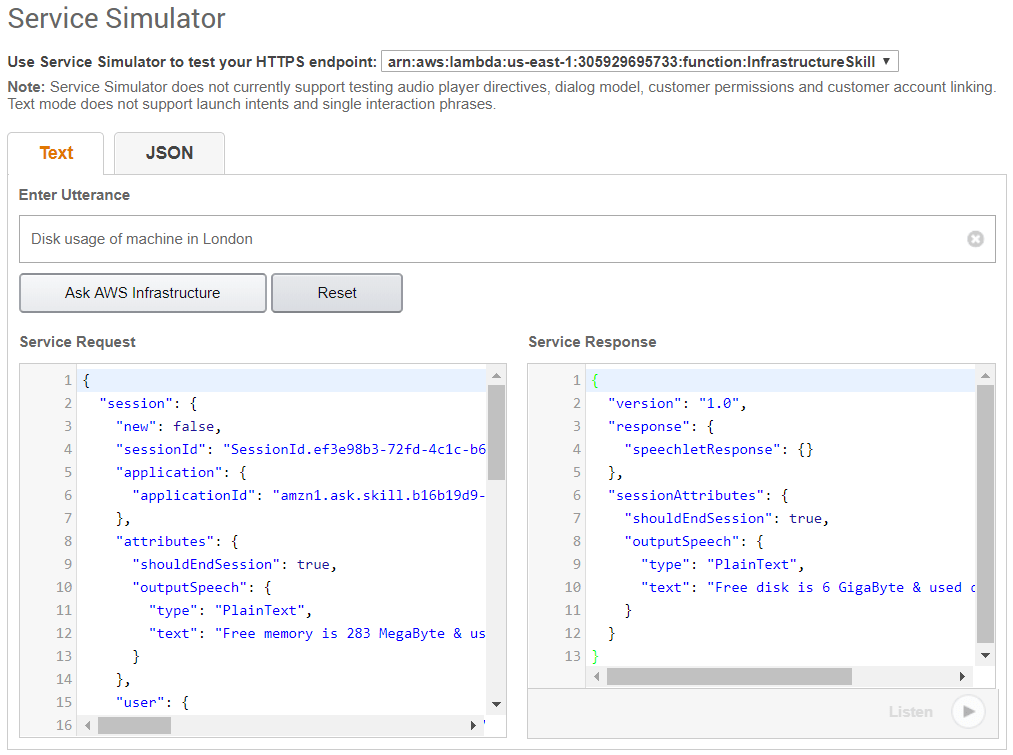Click the "sessionAttributes": { line
This screenshot has width=1013, height=755.
pyautogui.click(x=698, y=495)
